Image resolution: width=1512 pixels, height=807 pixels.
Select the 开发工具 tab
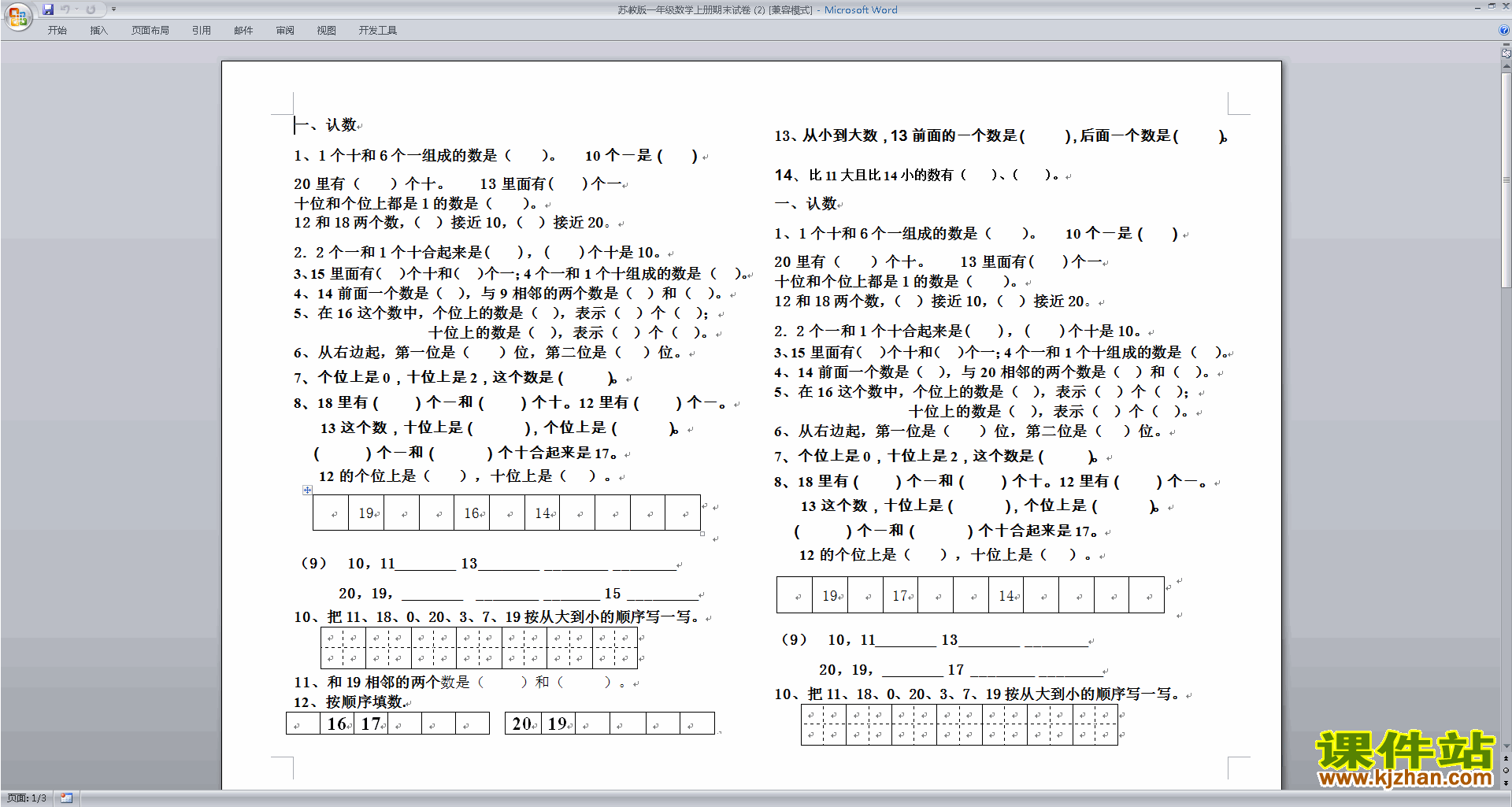tap(378, 31)
